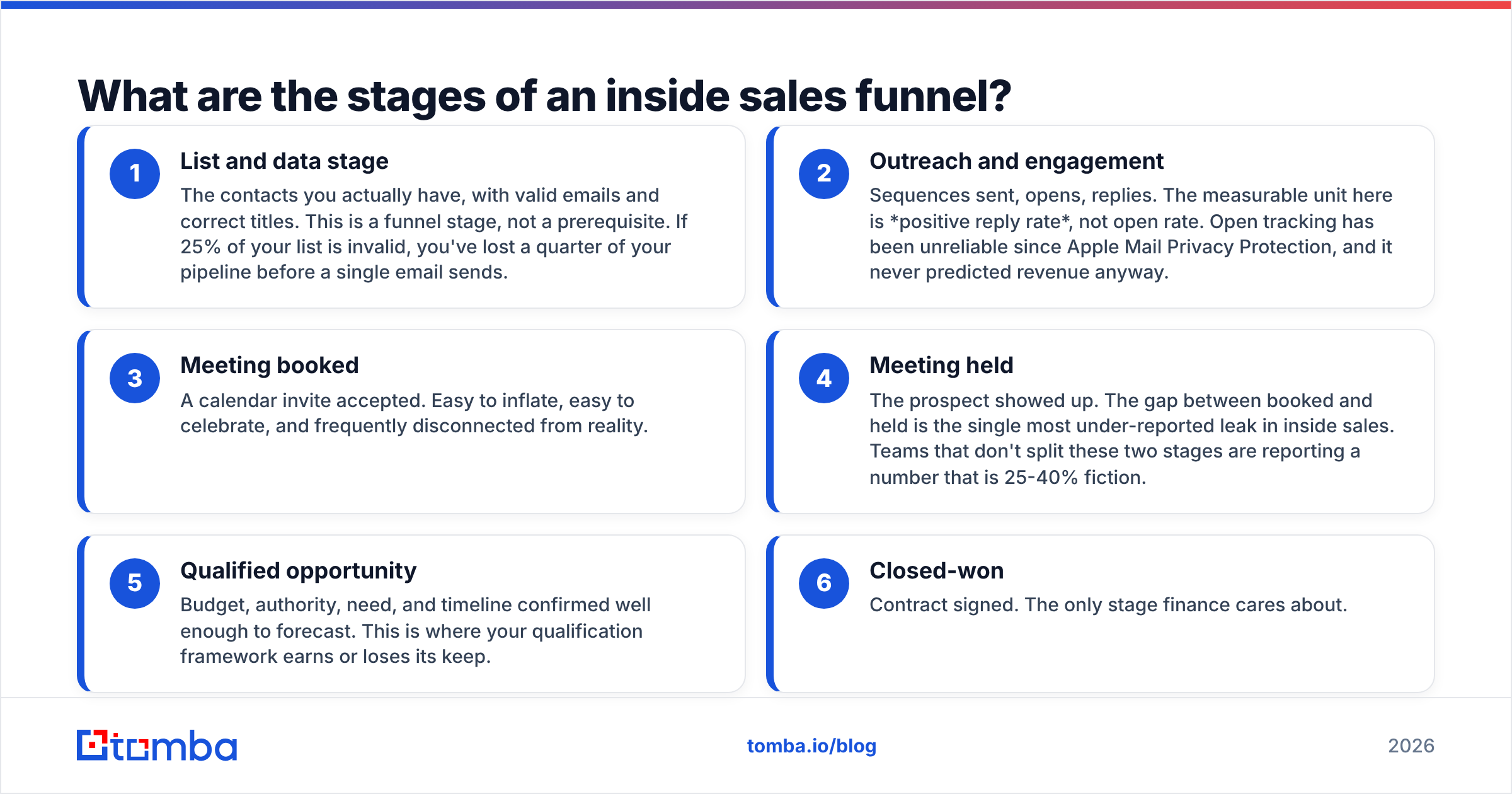This screenshot has width=1512, height=794.
Task: Click the number 1 circle badge
Action: pos(135,174)
